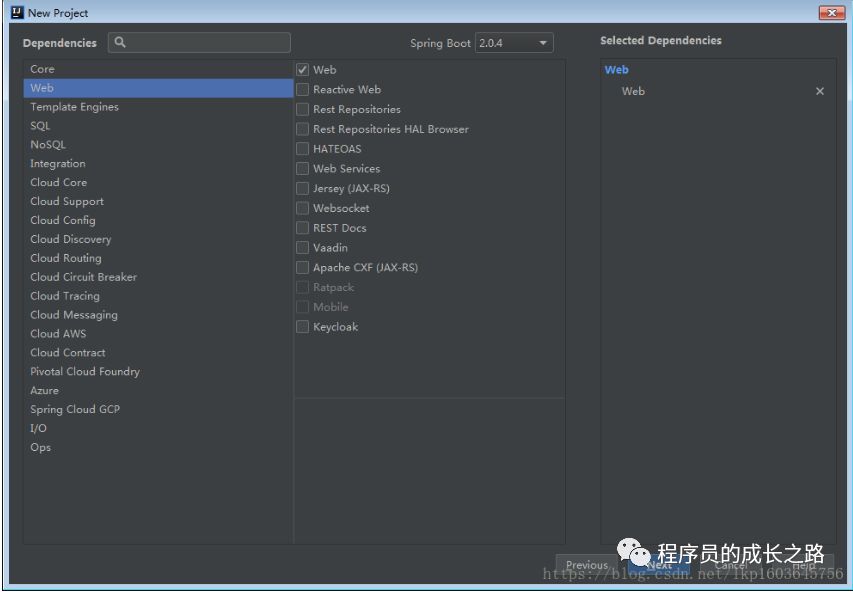This screenshot has width=853, height=592.
Task: Select the Cloud Support category
Action: [x=158, y=201]
